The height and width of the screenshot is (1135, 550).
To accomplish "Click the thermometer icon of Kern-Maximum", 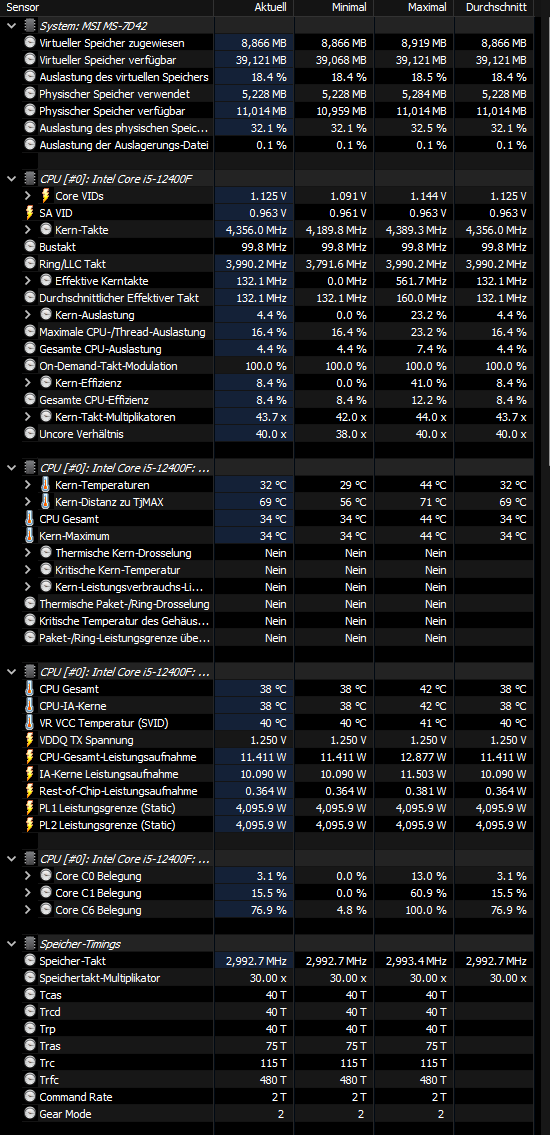I will 30,536.
